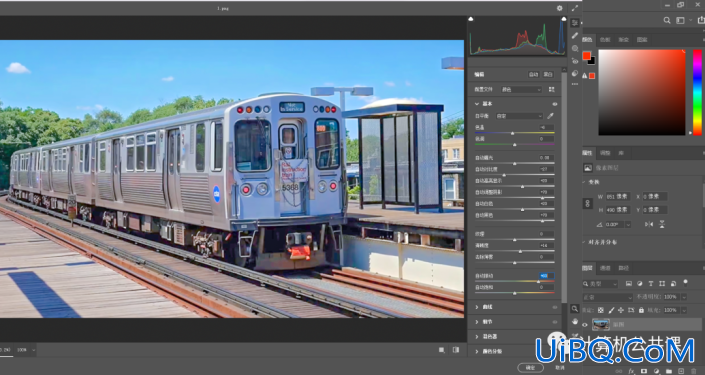Switch to the Swatches tab

coord(605,40)
